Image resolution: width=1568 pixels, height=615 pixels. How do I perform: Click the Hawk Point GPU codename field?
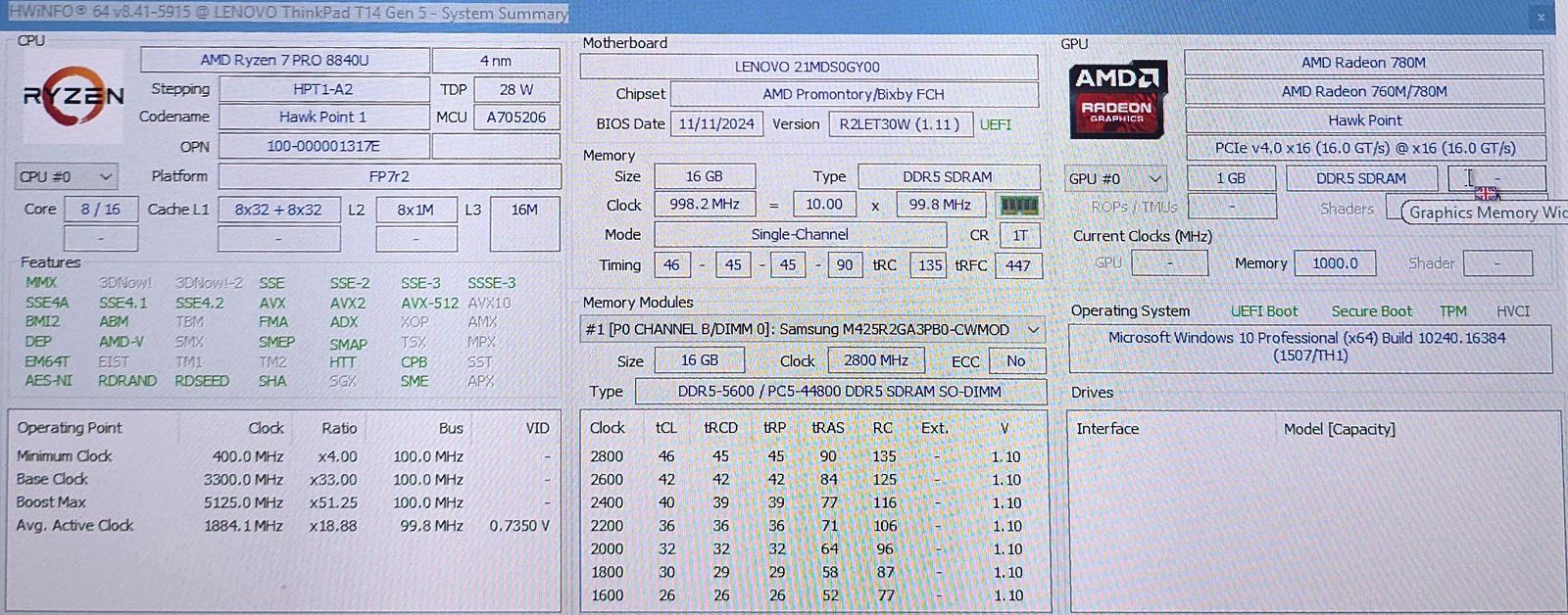[x=1365, y=120]
